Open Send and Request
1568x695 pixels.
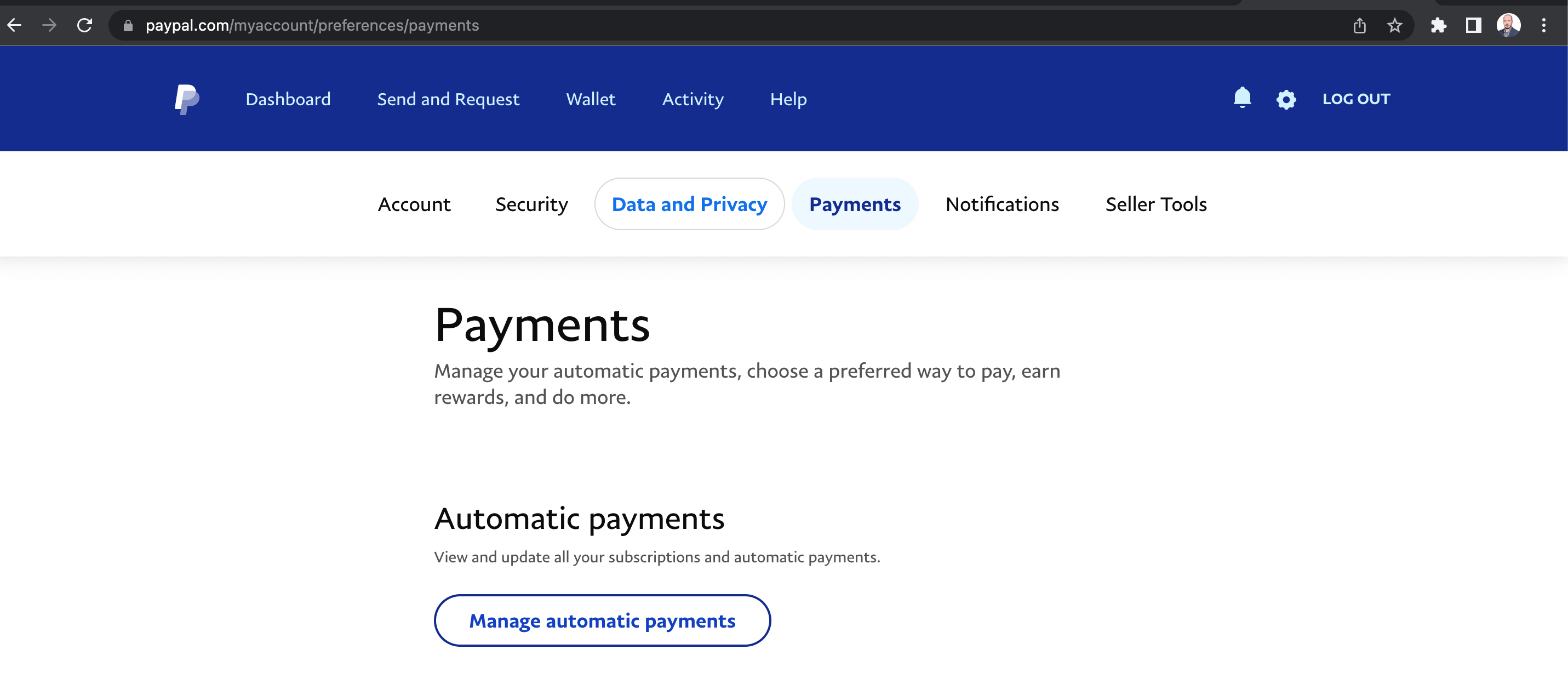coord(448,99)
